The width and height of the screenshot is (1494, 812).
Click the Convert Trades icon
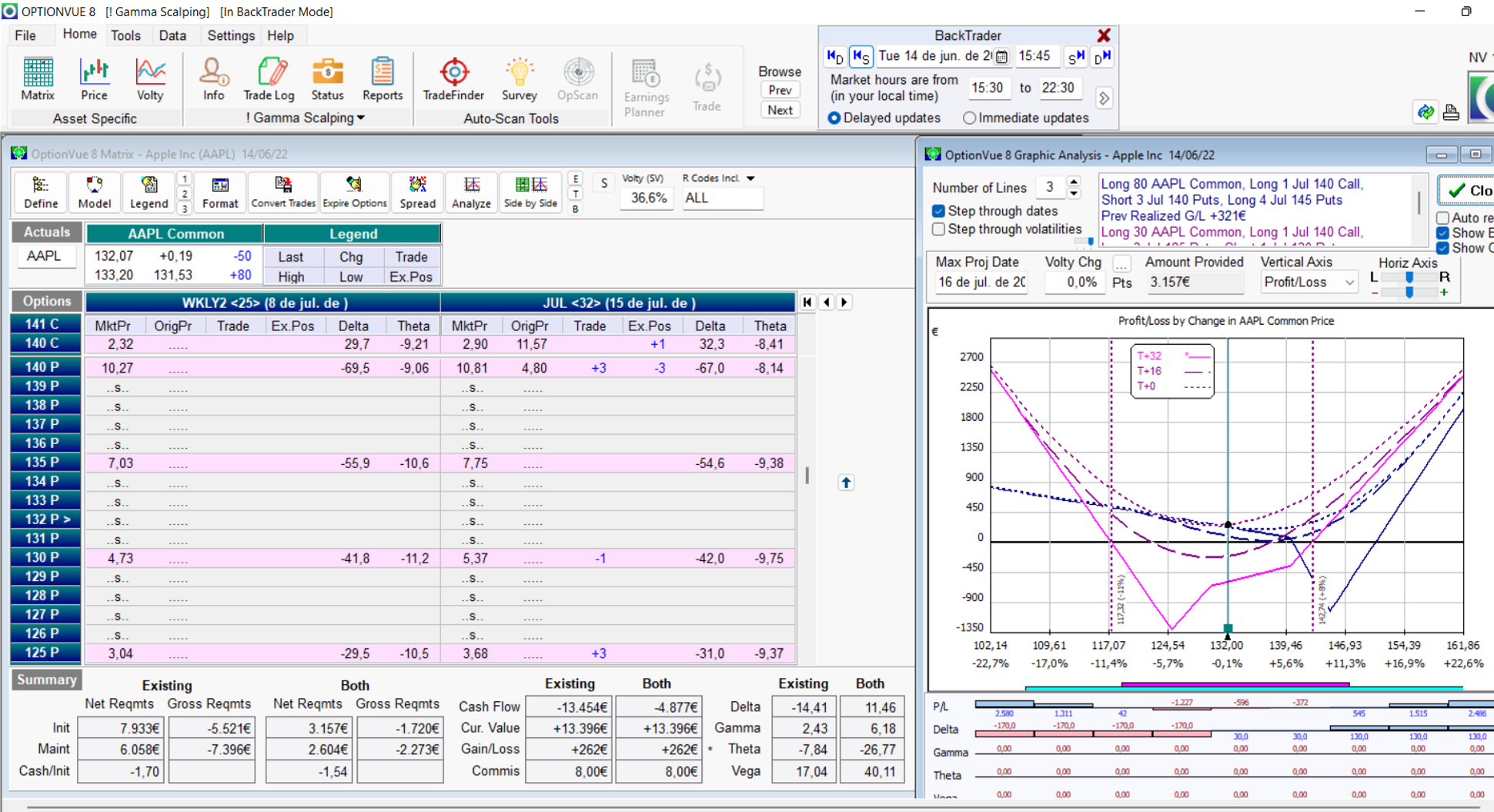[283, 192]
